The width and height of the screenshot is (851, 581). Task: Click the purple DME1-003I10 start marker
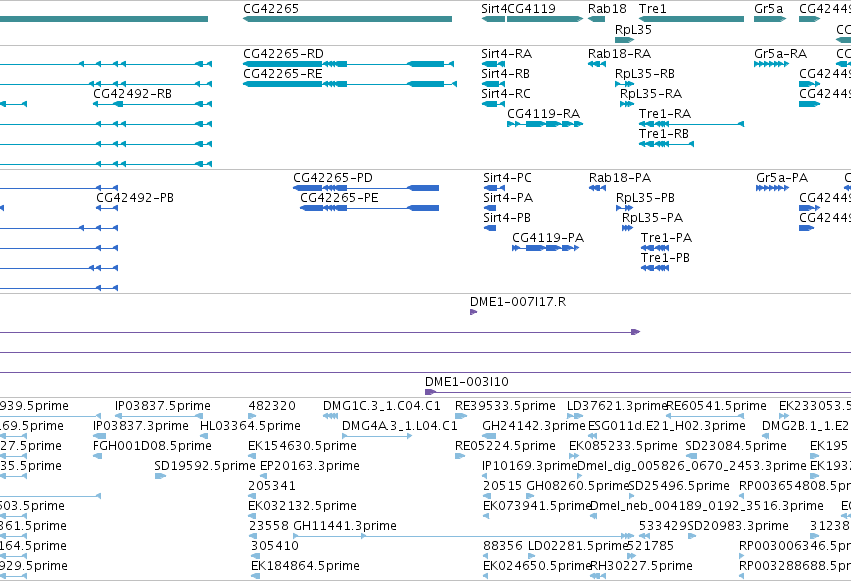430,392
